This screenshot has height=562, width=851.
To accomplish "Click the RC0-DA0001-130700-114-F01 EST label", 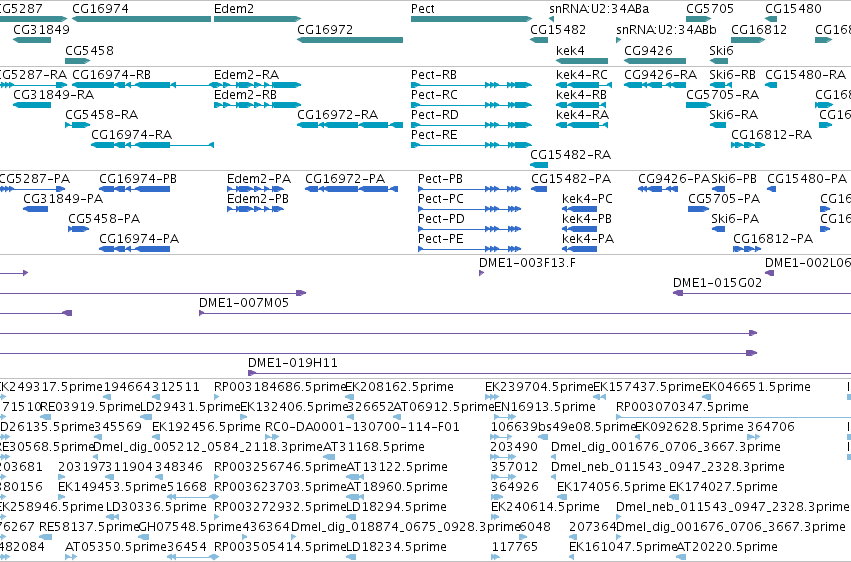I will [x=362, y=427].
